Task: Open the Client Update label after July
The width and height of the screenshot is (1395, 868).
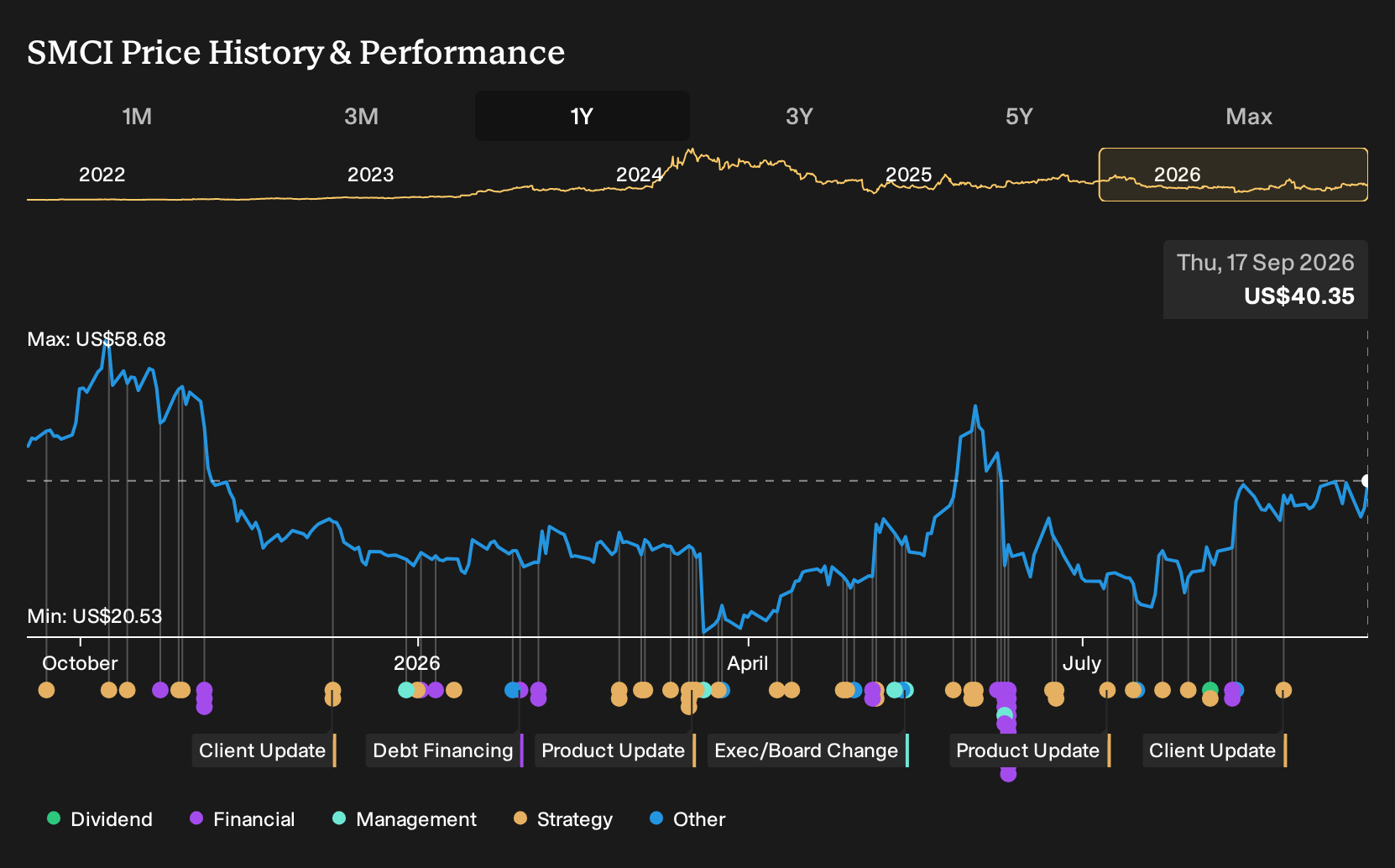Action: pyautogui.click(x=1215, y=750)
